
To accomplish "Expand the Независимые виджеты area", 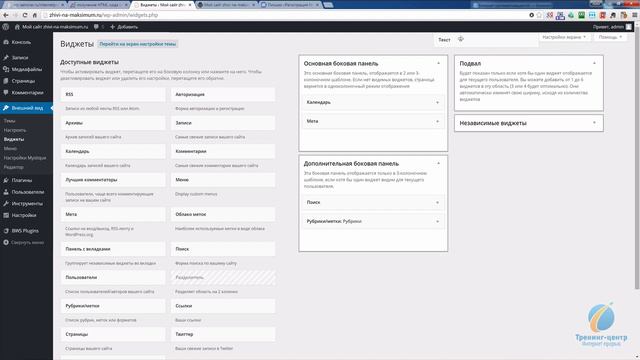I will (594, 123).
